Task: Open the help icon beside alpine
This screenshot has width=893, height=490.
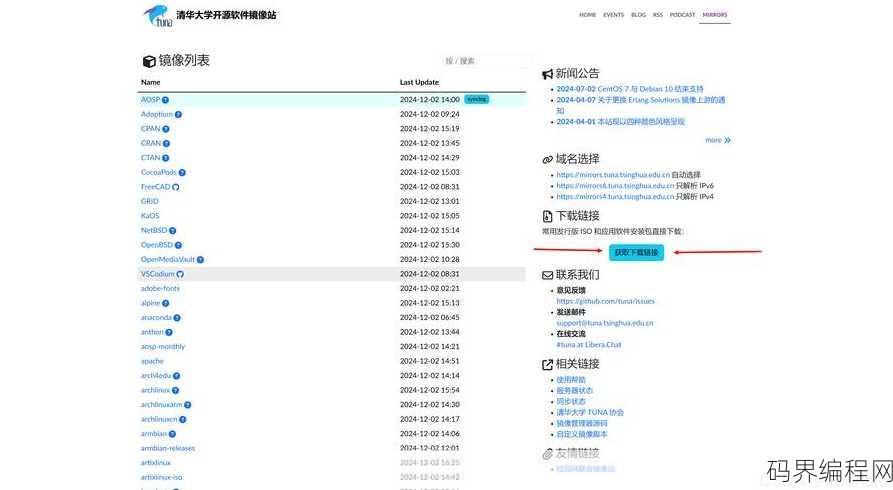Action: click(166, 304)
